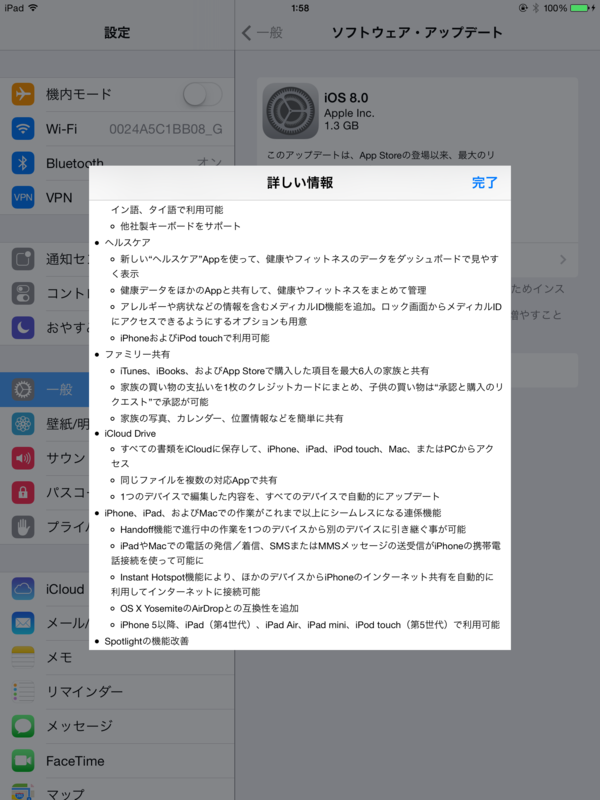Tap the ソフトウェア・アップデート header title
The image size is (600, 800).
(417, 33)
